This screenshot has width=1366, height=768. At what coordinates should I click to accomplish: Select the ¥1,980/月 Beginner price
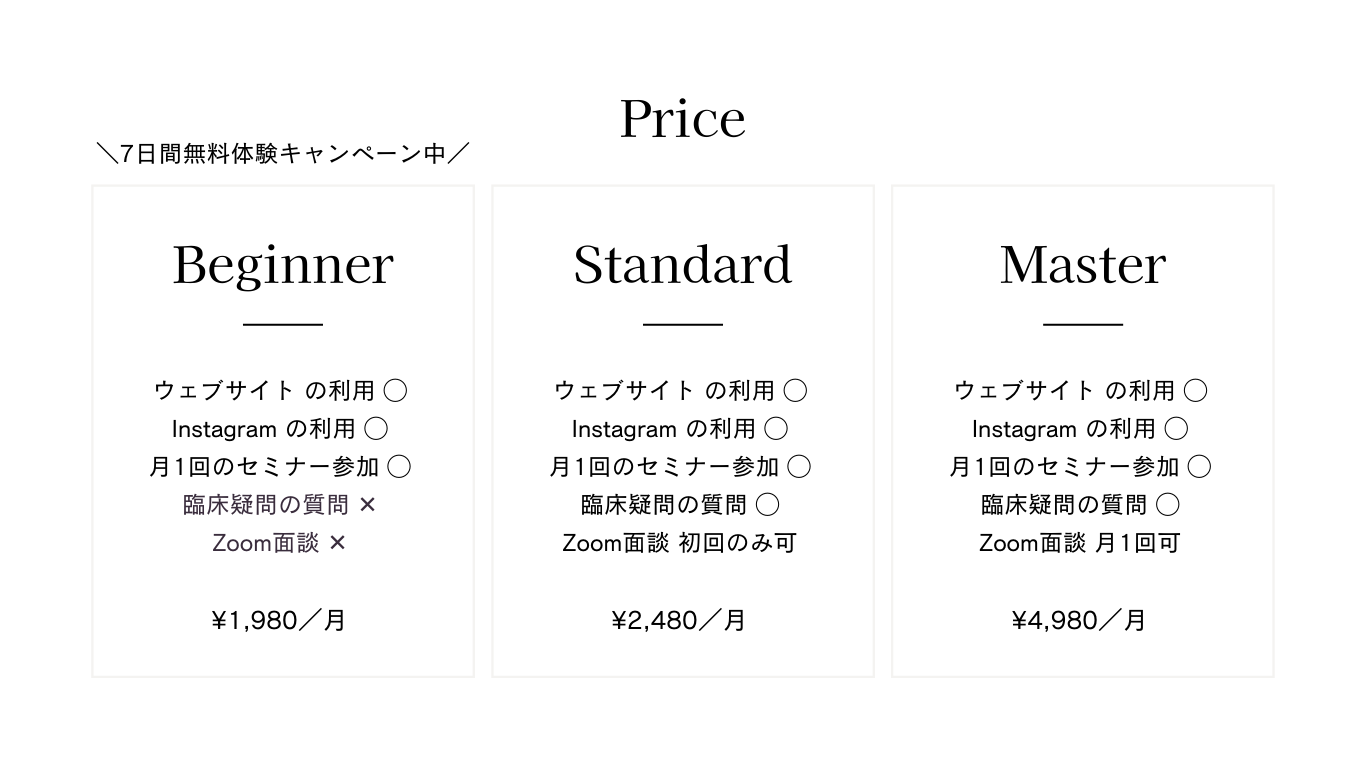(279, 621)
